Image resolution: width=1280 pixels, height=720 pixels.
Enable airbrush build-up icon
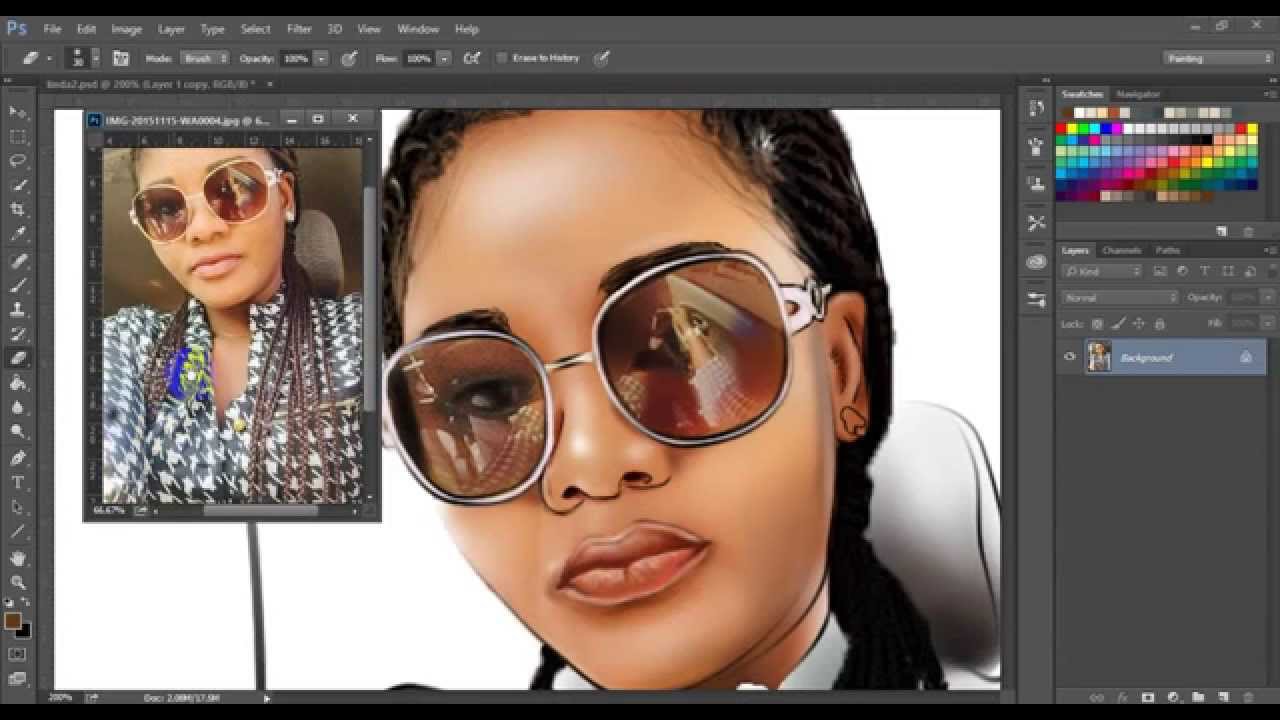[472, 58]
